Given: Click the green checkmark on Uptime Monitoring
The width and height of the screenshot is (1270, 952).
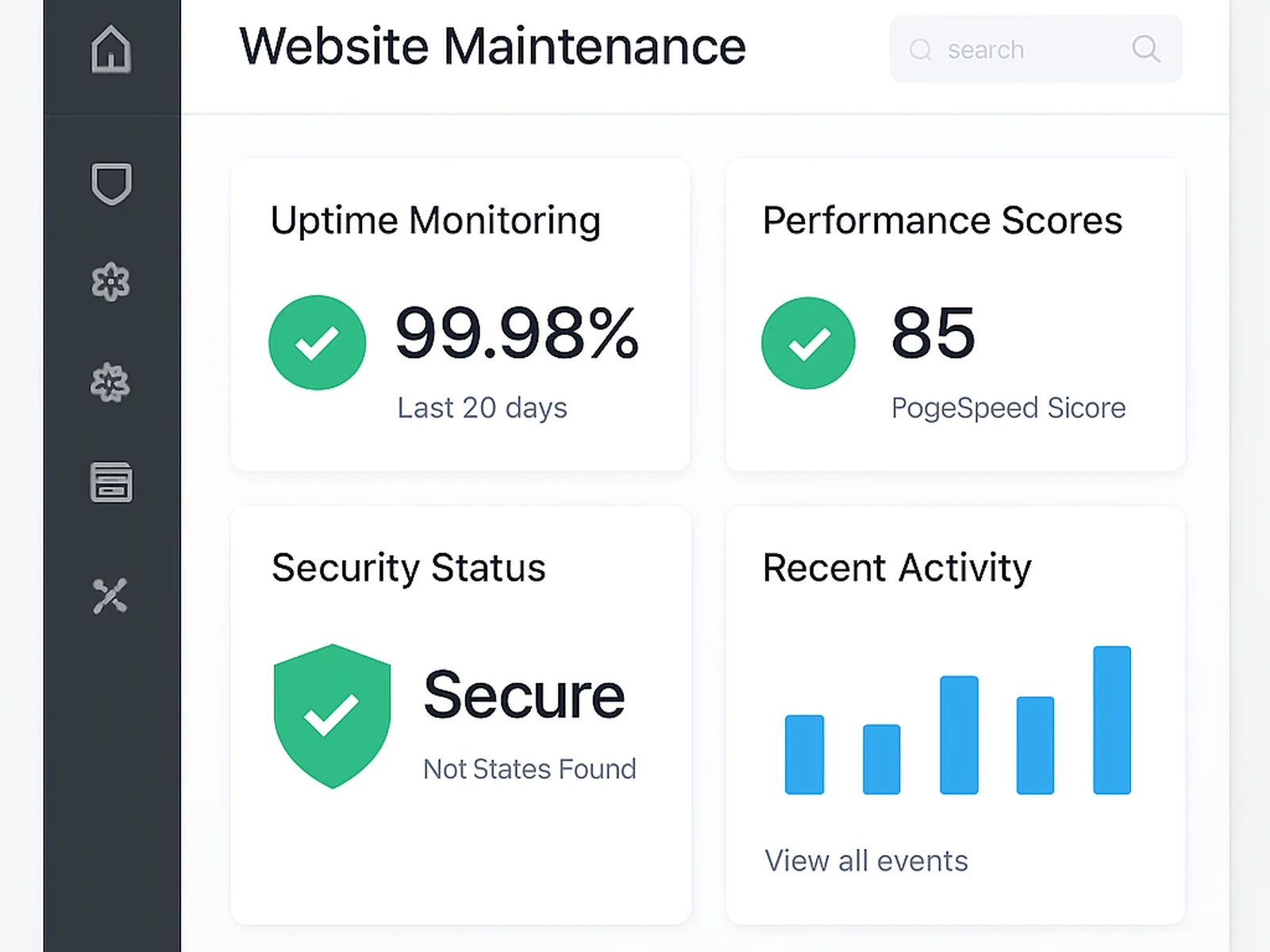Looking at the screenshot, I should pos(317,342).
